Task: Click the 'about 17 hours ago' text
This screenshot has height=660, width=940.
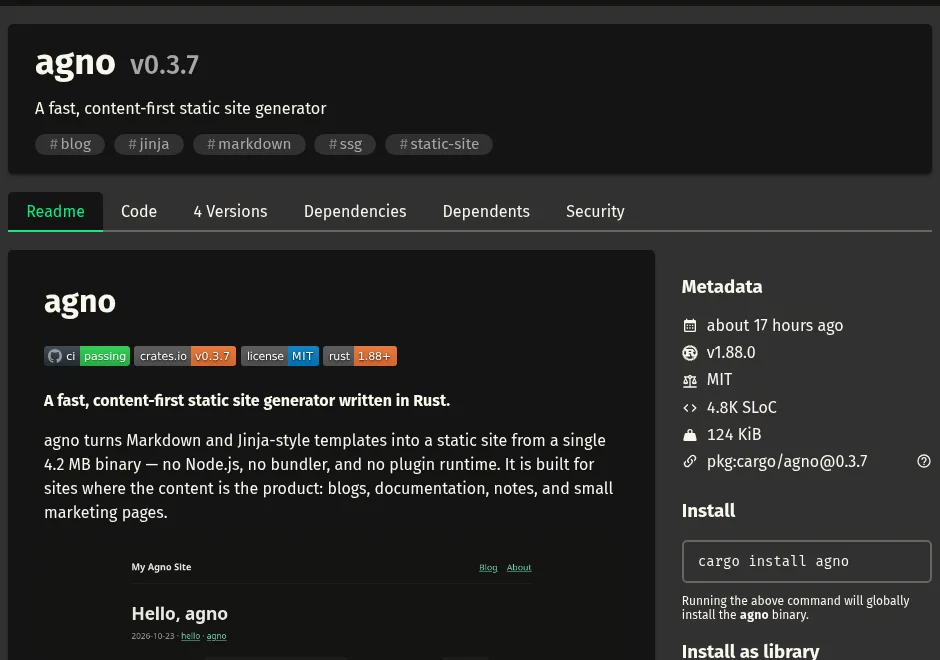Action: click(x=775, y=326)
